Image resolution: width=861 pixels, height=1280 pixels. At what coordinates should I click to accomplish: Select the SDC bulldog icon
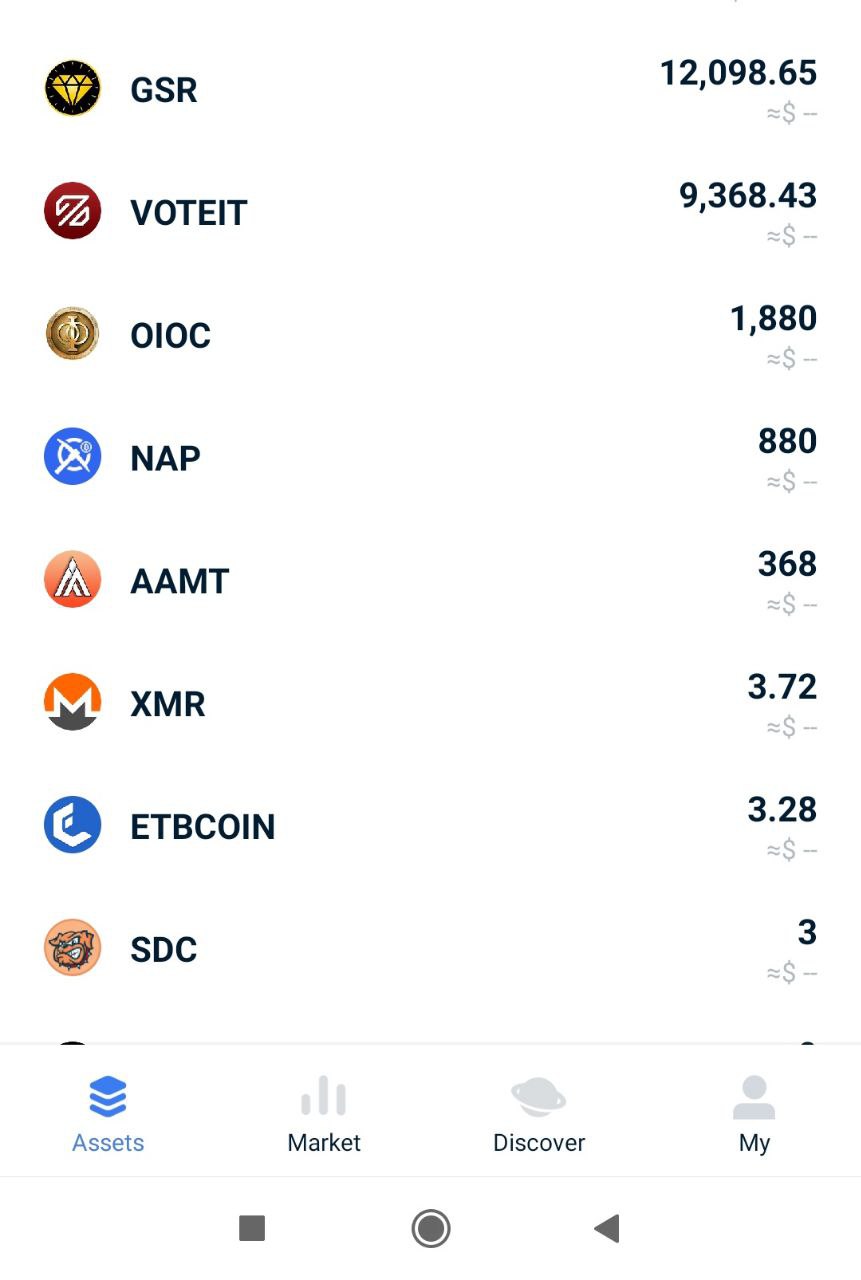[x=73, y=948]
